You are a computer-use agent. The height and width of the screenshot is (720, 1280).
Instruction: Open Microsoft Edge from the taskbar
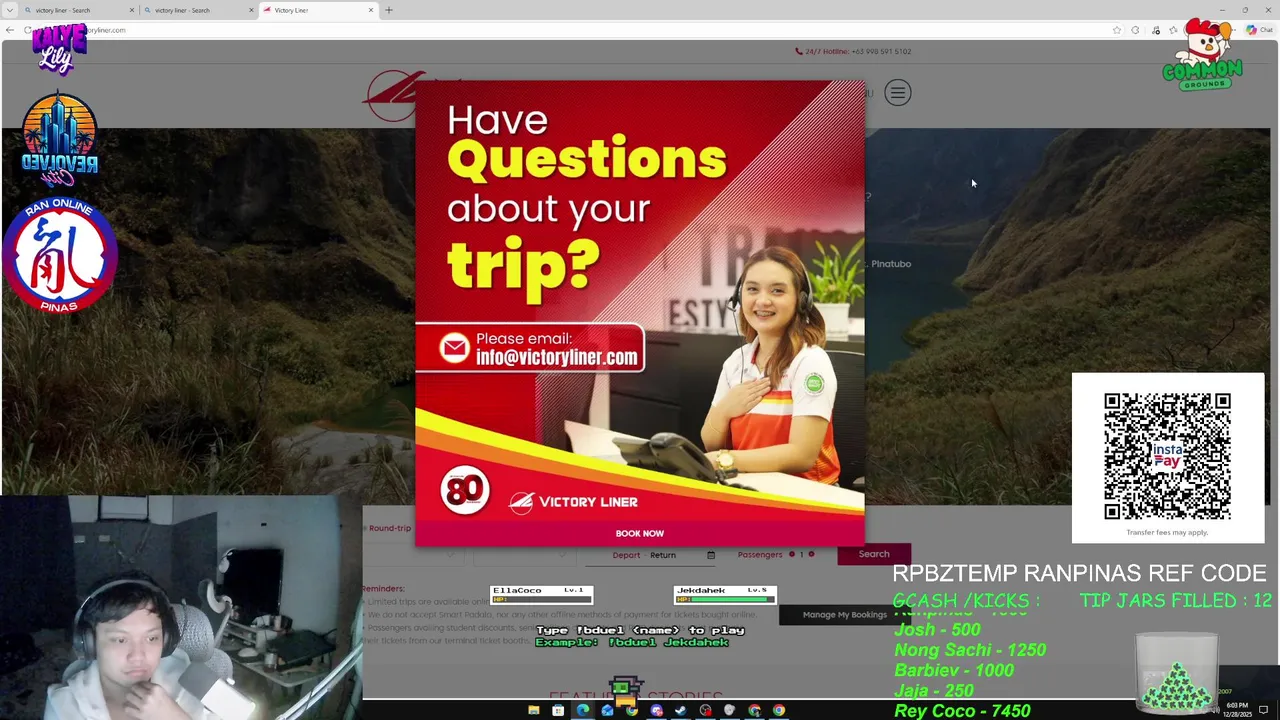[x=582, y=711]
